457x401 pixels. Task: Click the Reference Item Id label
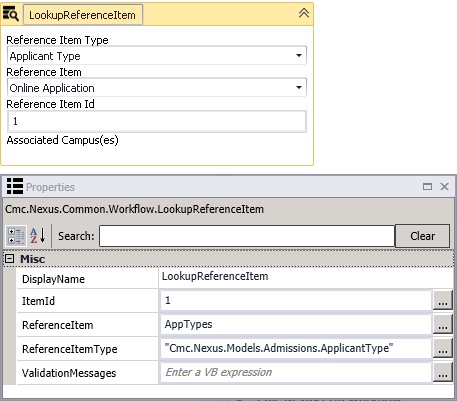coord(50,104)
